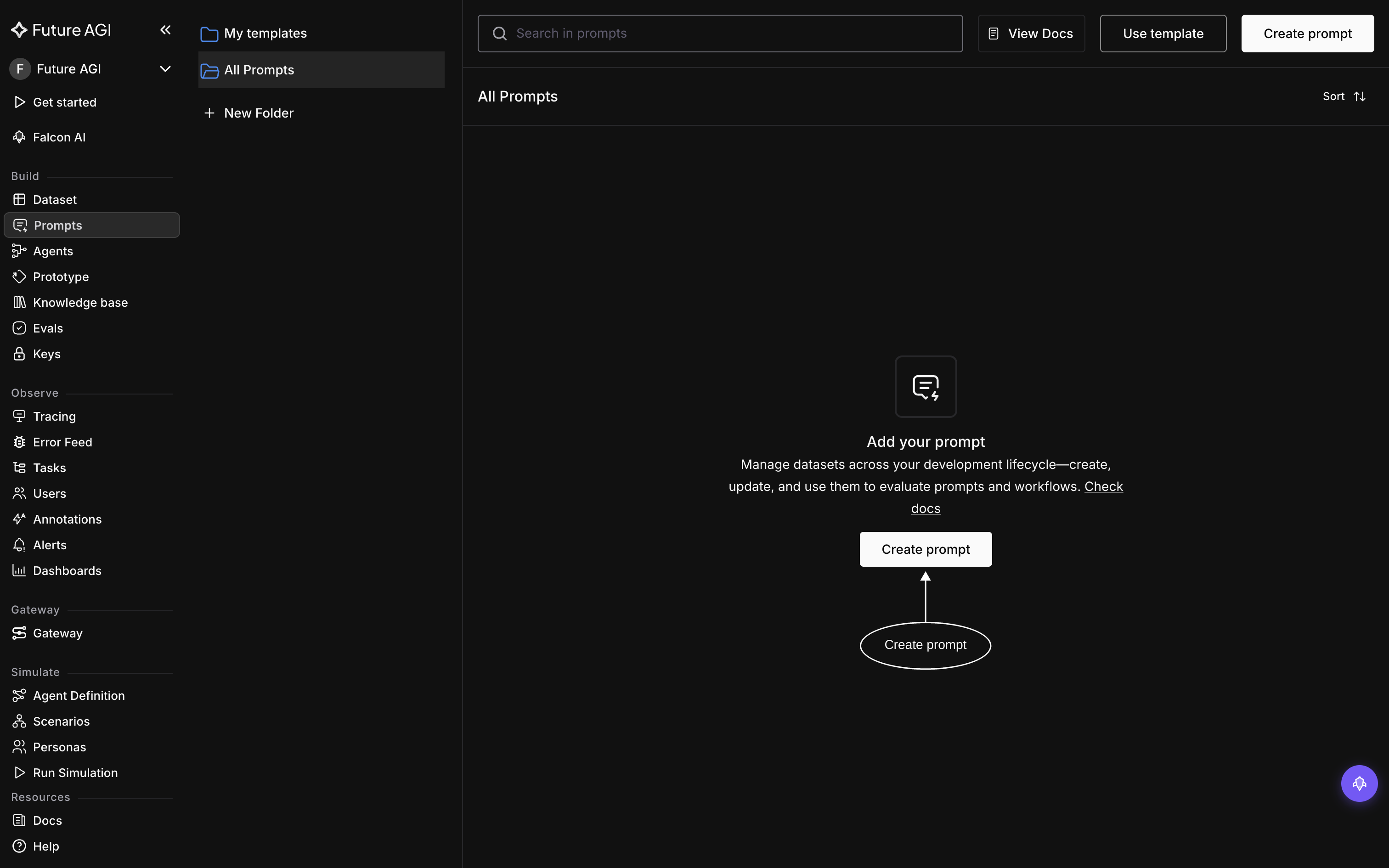
Task: Select the Prompts sidebar item
Action: pyautogui.click(x=92, y=225)
